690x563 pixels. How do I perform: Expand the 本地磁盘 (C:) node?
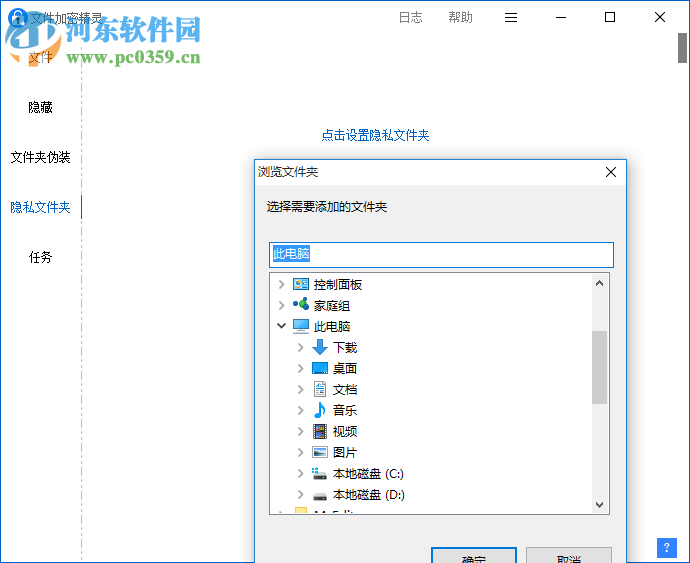(301, 473)
